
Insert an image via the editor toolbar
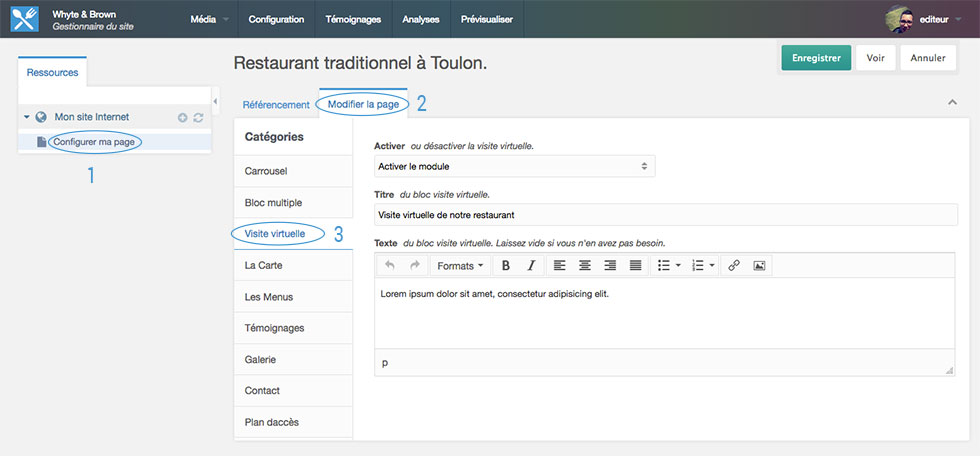tap(759, 266)
